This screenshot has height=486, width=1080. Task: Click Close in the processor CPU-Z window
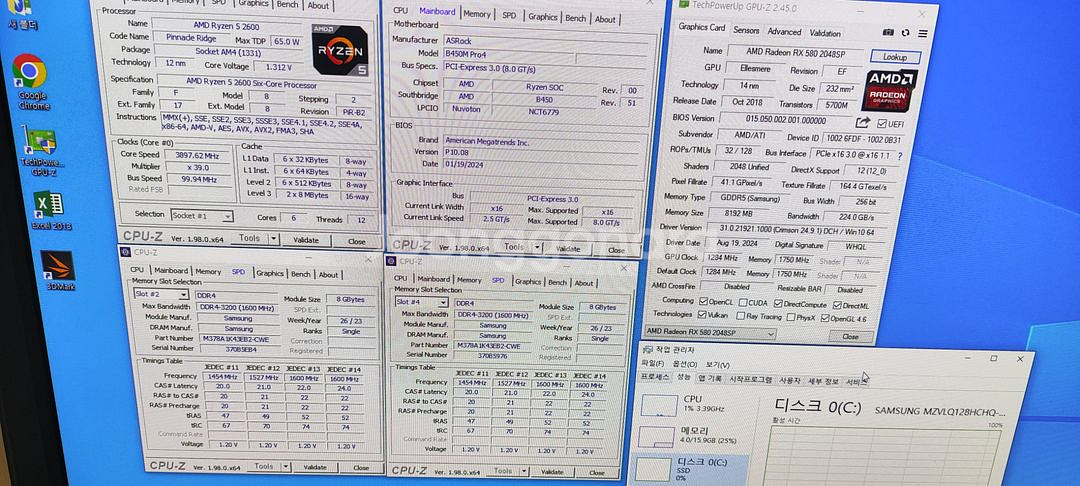click(x=356, y=242)
